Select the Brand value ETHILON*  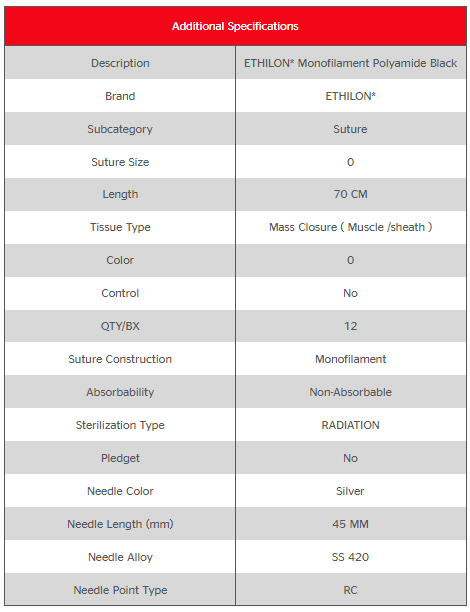pos(351,96)
